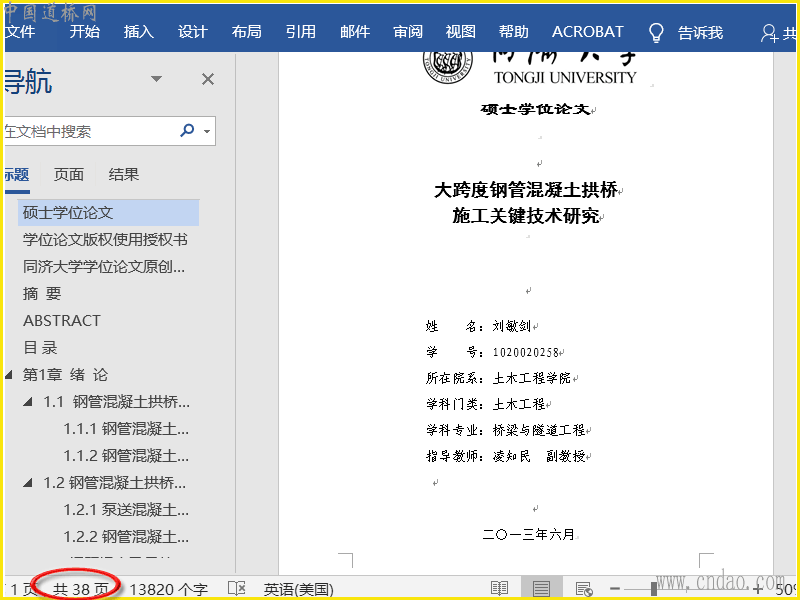
Task: Click the zoom out minus button
Action: click(x=615, y=589)
